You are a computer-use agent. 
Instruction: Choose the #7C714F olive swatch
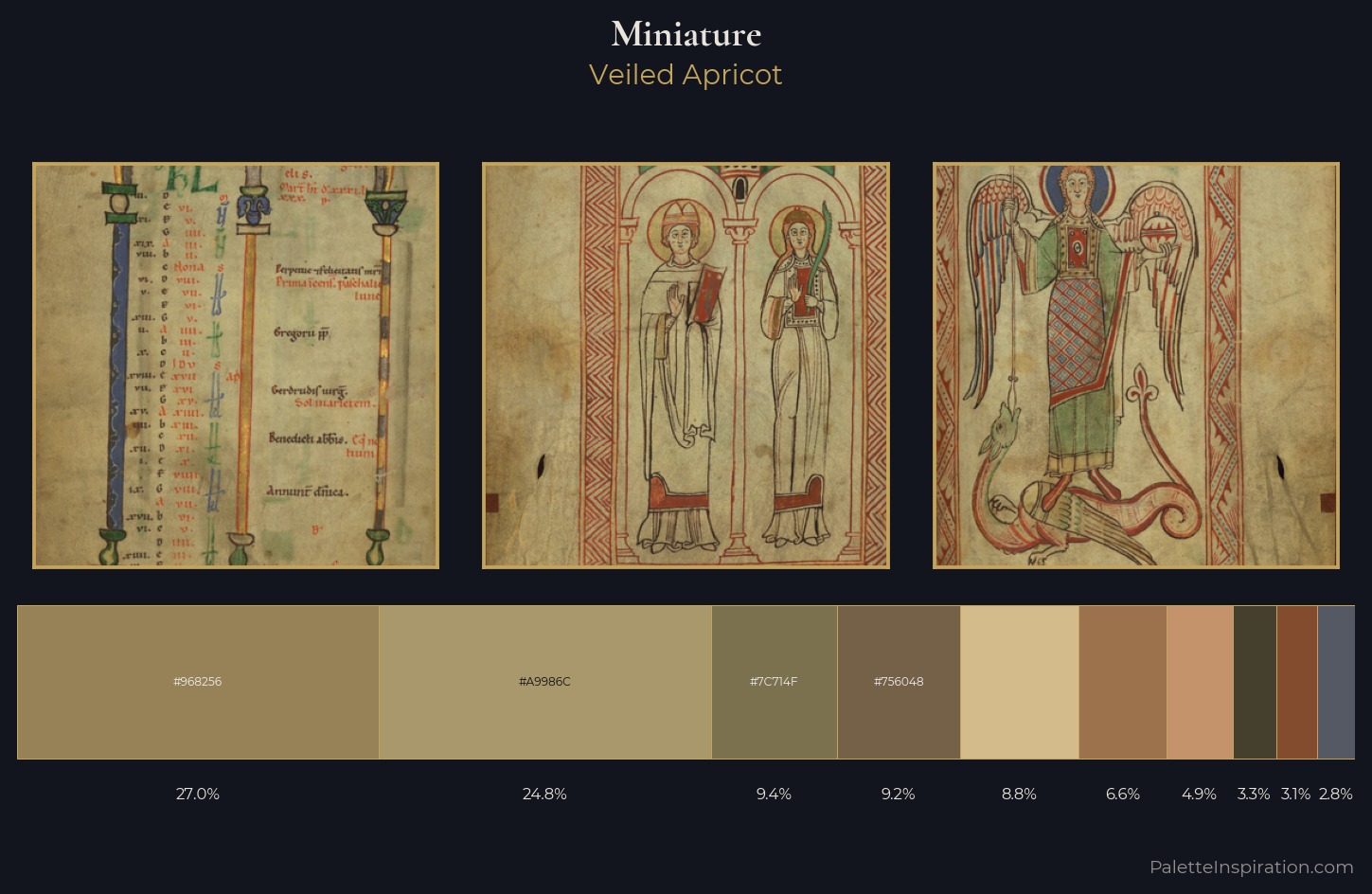pos(774,682)
